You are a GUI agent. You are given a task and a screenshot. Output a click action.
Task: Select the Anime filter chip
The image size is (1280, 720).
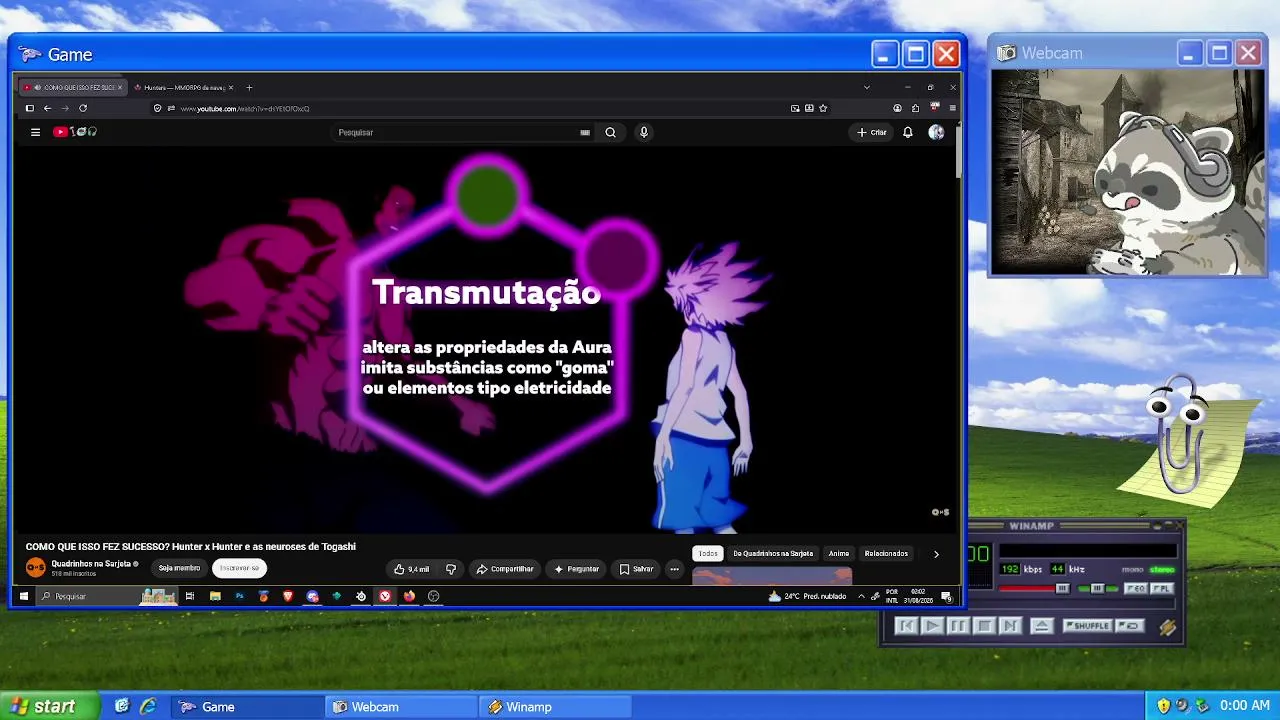coord(839,554)
